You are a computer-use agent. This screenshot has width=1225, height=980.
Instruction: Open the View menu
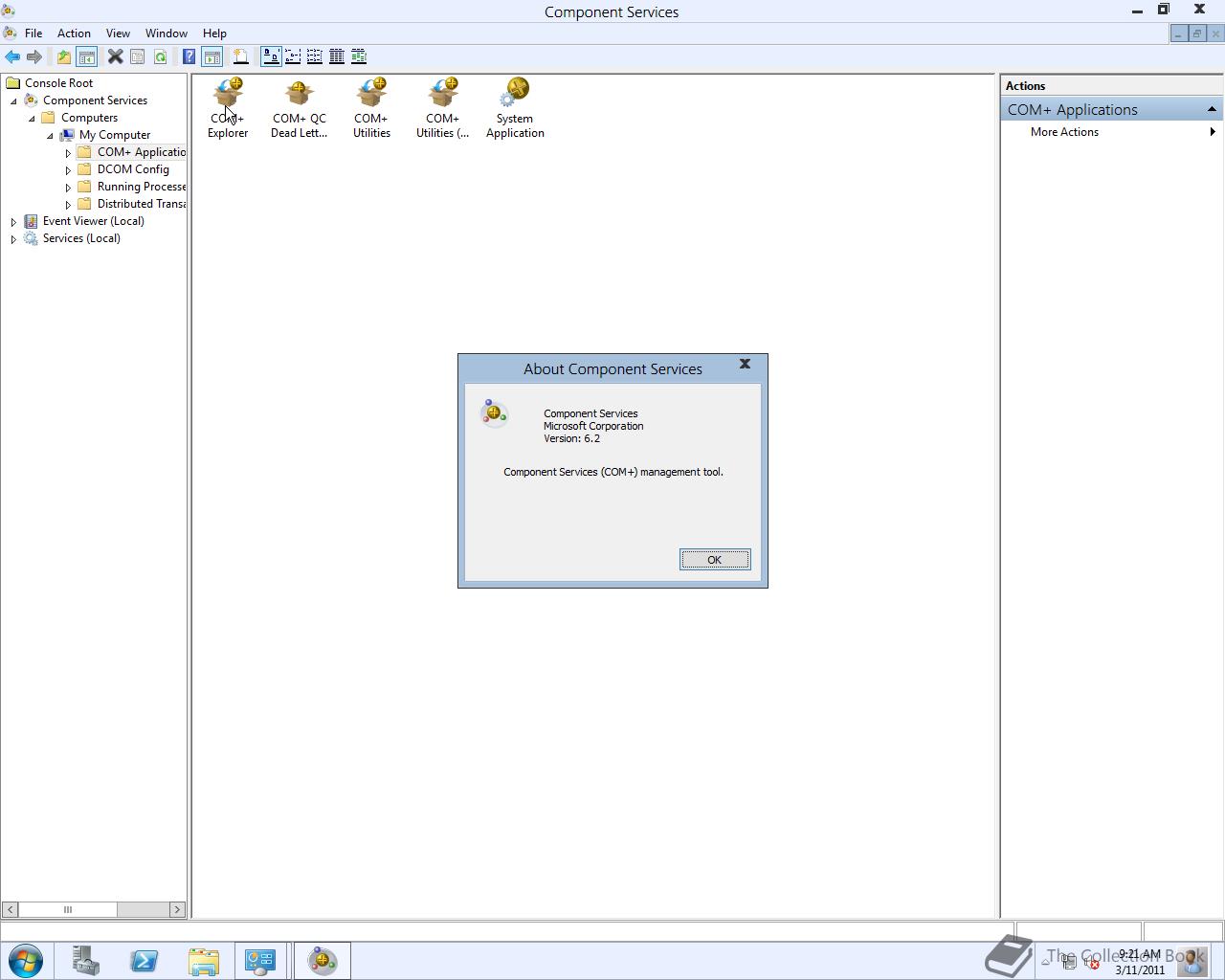(118, 33)
